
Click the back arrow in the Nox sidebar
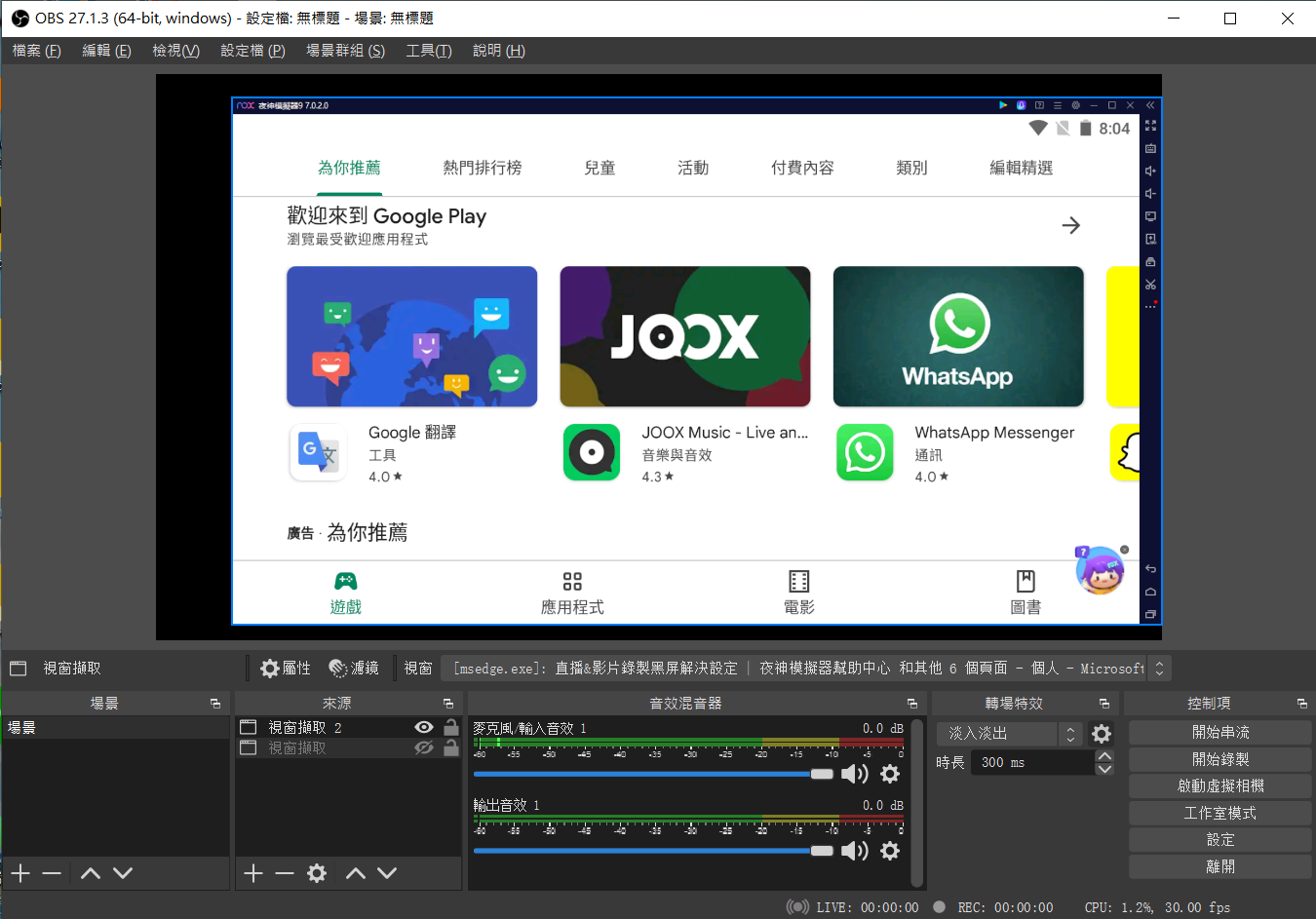click(1150, 568)
